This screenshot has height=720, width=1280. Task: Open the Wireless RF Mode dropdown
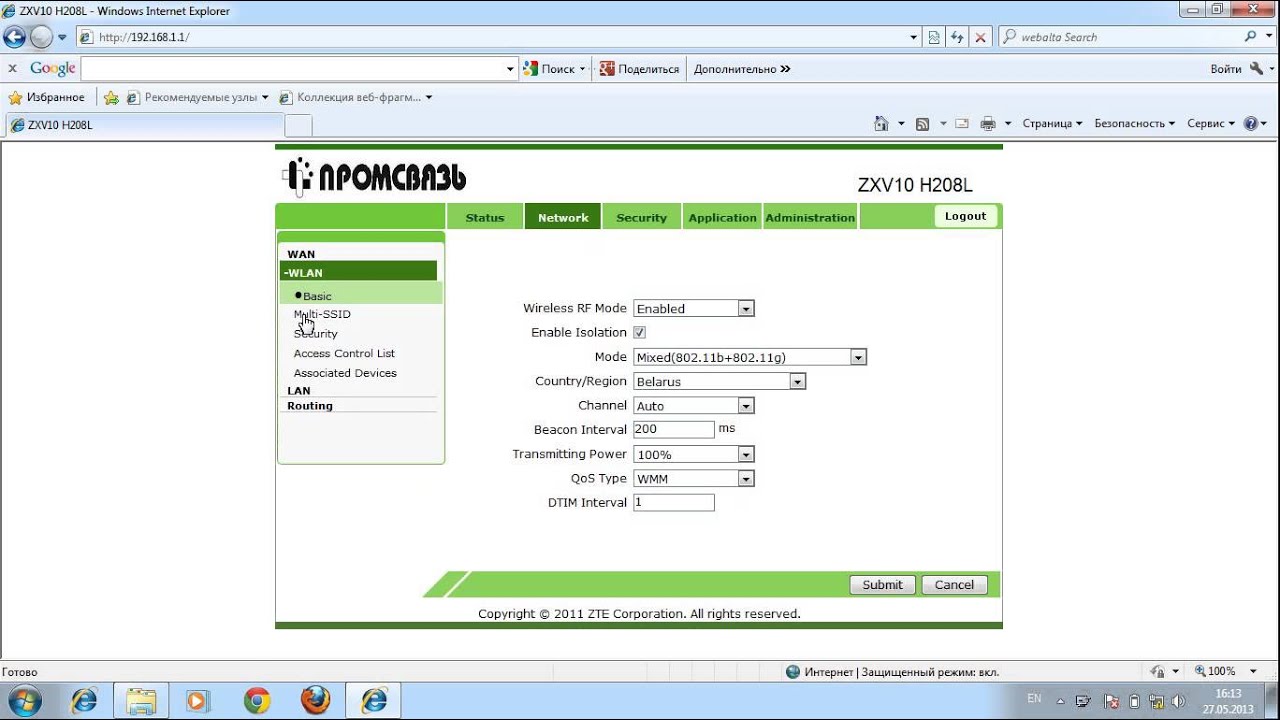point(694,309)
